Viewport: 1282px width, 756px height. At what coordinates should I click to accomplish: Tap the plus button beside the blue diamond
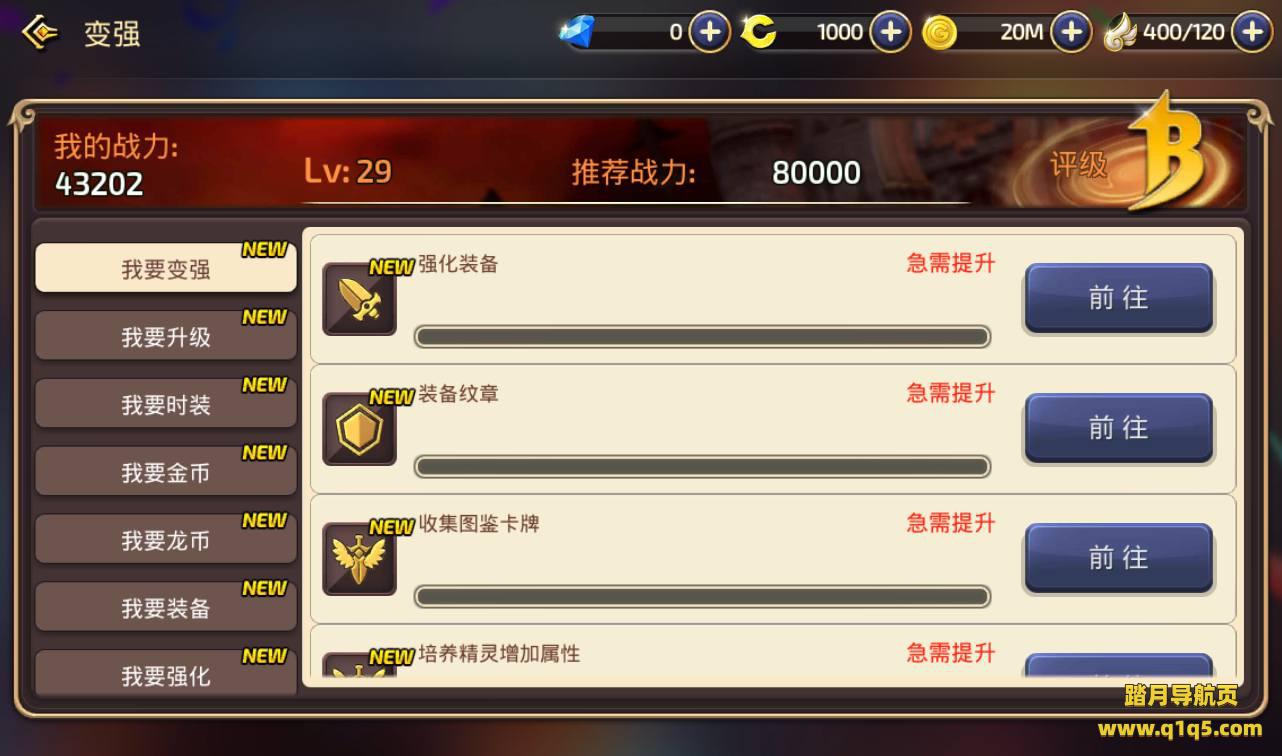pos(710,32)
